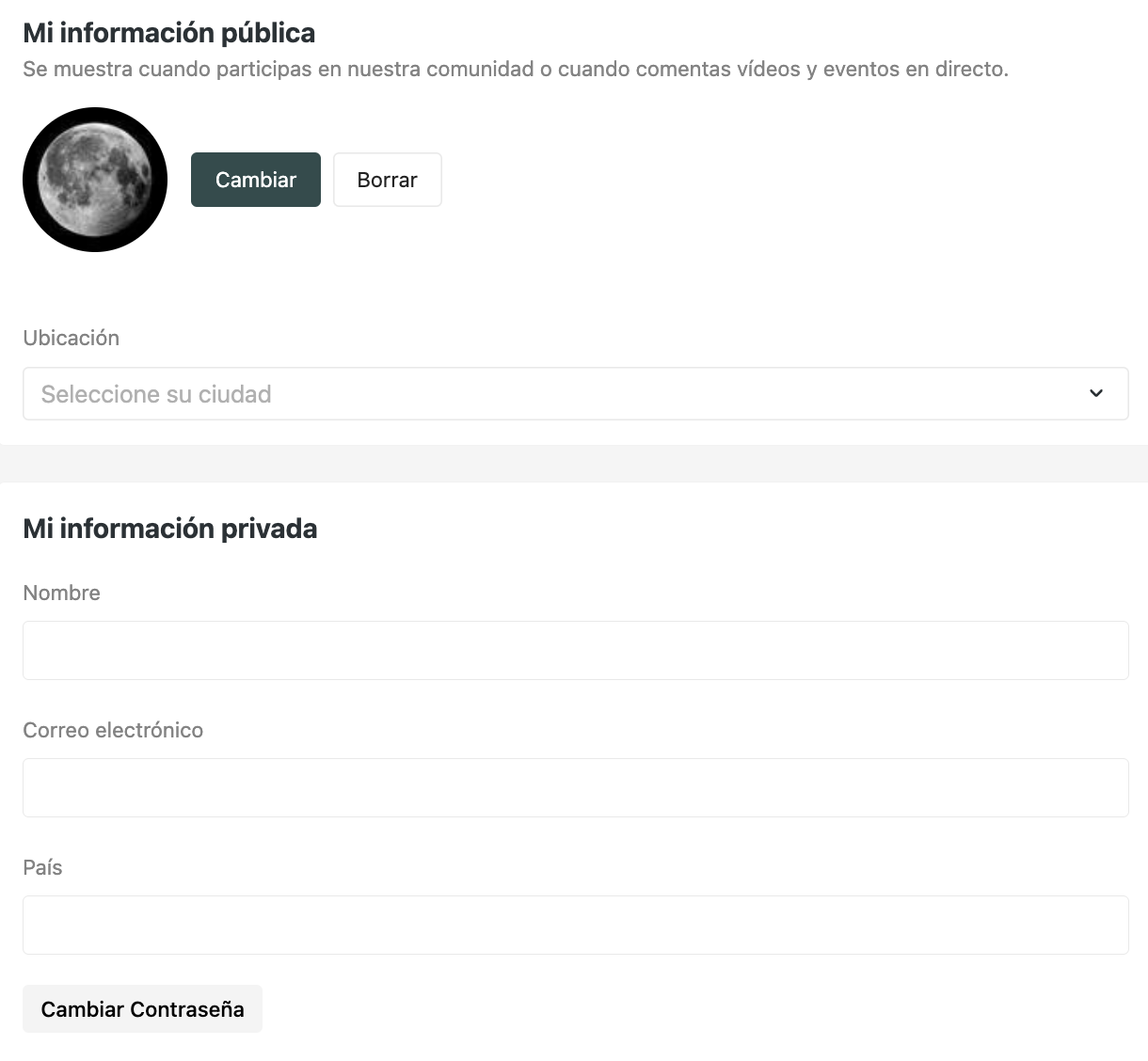
Task: Click the gray divider between sections
Action: pos(574,464)
